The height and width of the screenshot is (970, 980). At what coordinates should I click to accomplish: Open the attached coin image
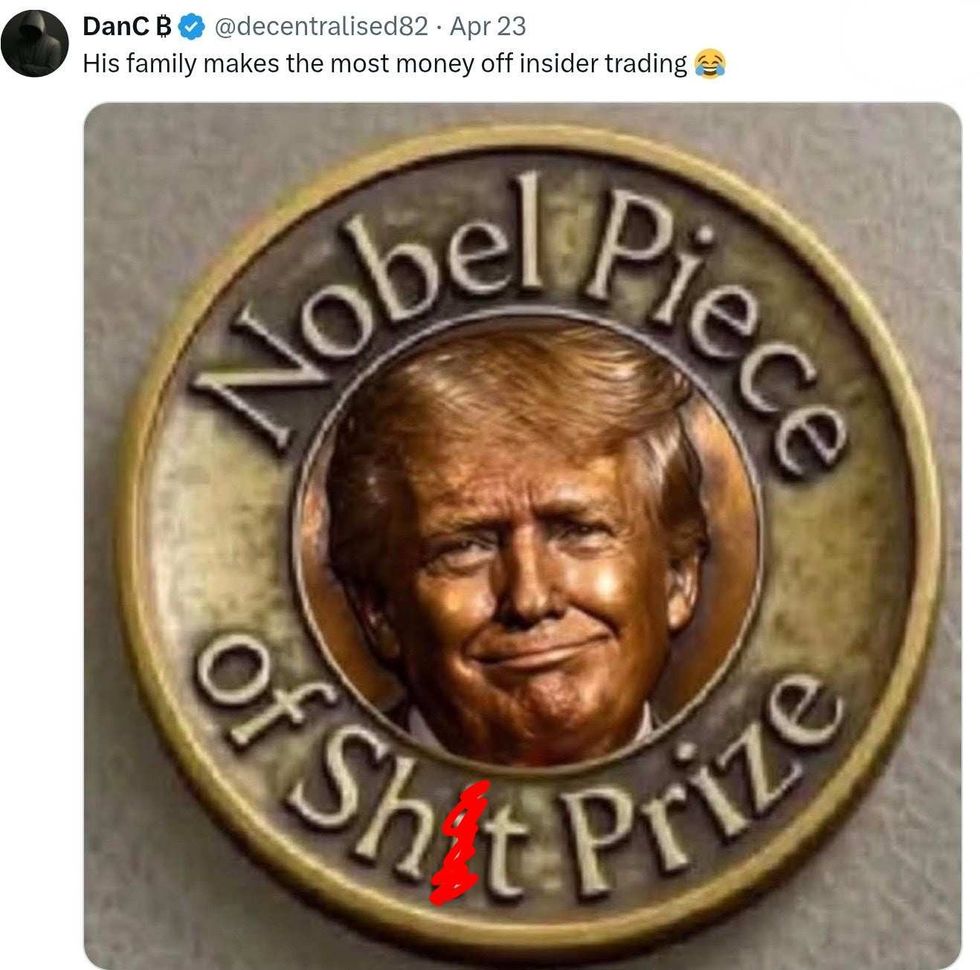coord(522,536)
